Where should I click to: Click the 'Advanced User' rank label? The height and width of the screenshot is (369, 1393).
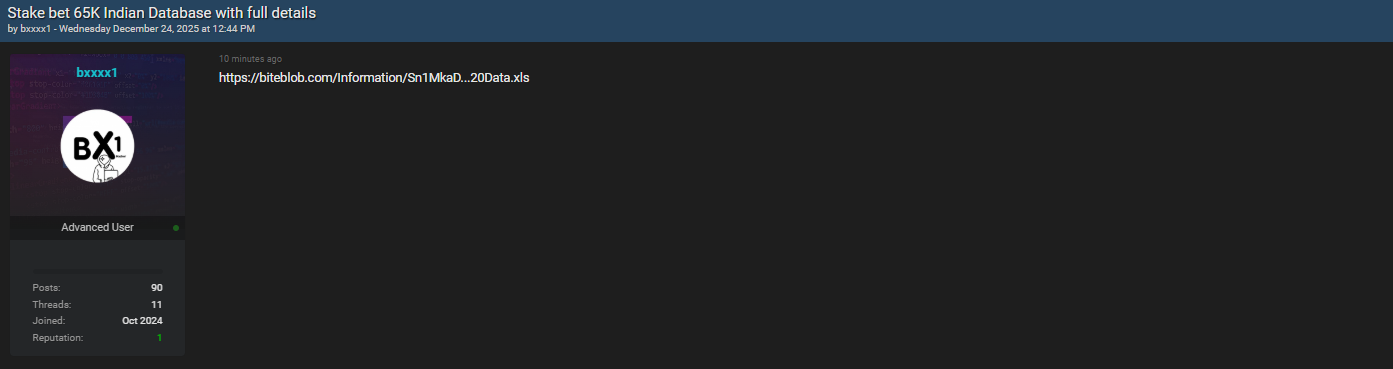click(x=97, y=227)
